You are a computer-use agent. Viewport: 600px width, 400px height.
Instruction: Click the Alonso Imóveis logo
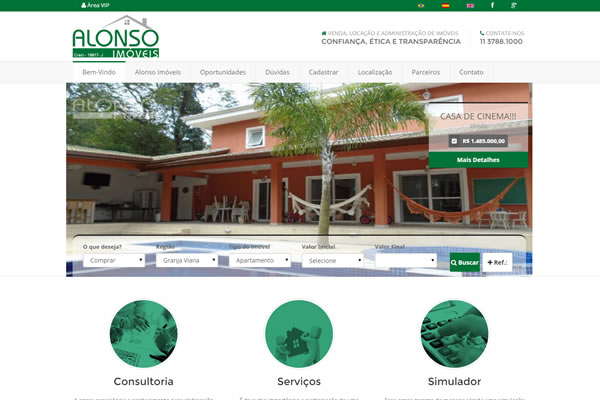[115, 36]
